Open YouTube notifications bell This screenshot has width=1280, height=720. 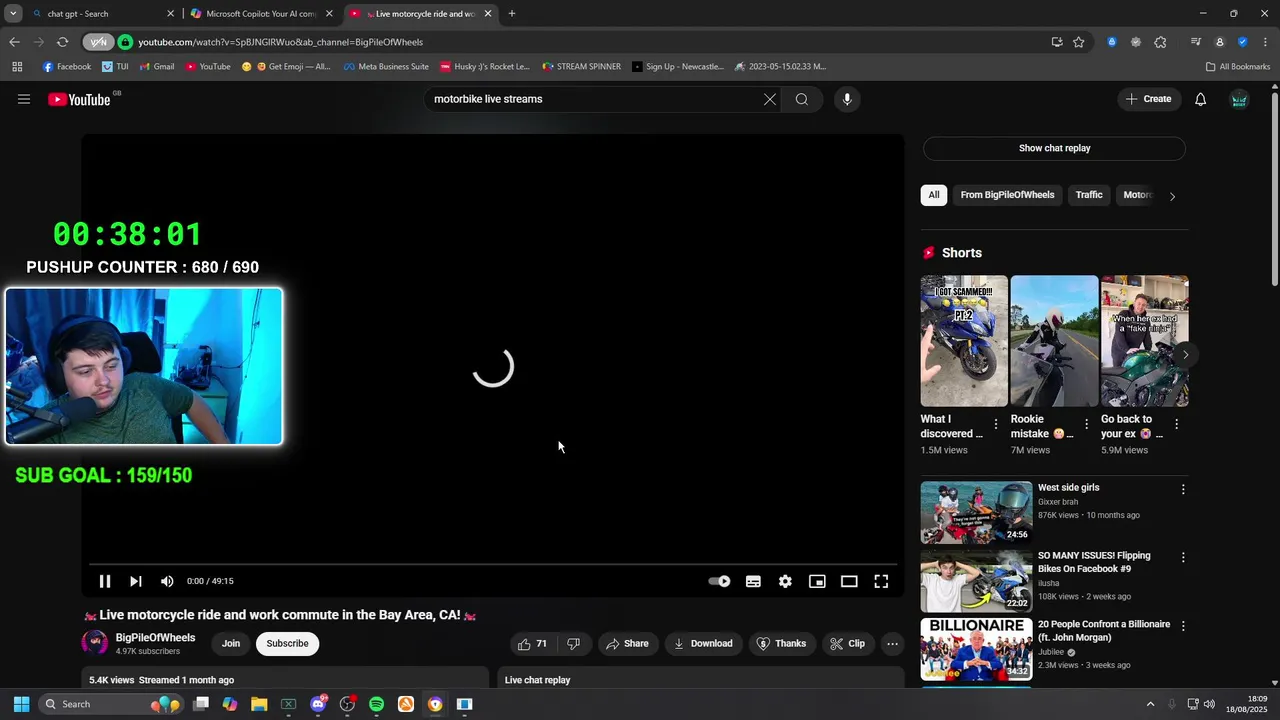pyautogui.click(x=1201, y=99)
